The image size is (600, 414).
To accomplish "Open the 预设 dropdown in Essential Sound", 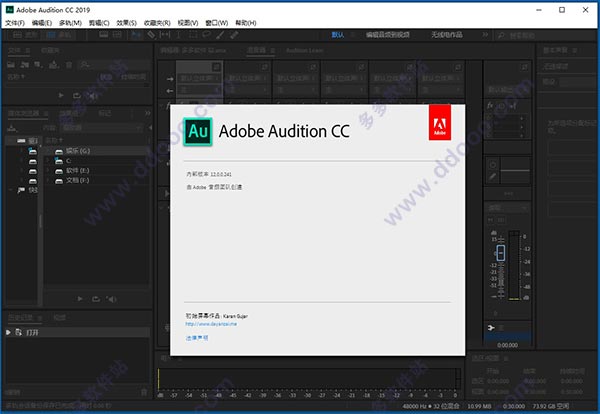I will 579,81.
